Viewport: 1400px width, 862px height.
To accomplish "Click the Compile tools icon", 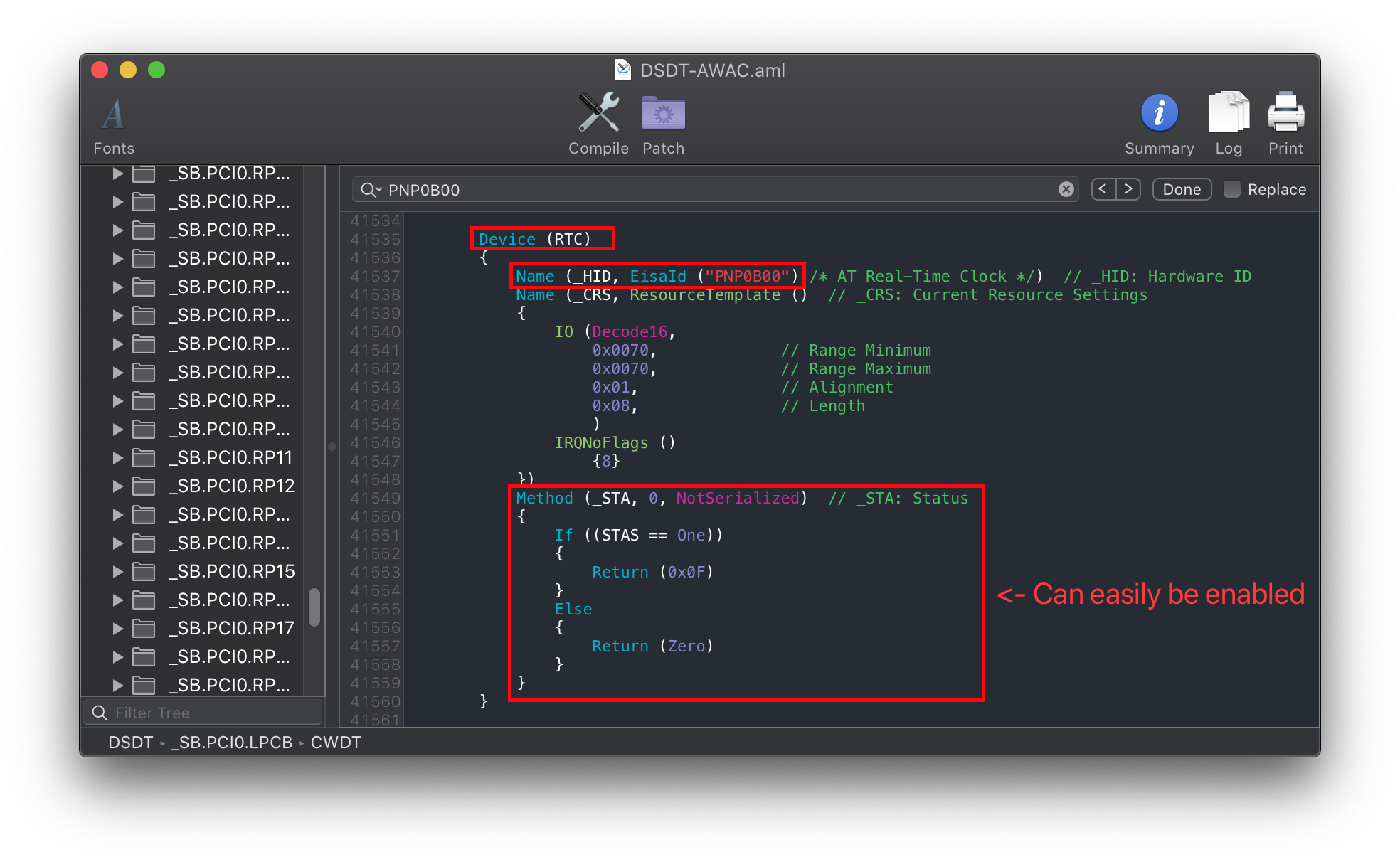I will pos(598,113).
